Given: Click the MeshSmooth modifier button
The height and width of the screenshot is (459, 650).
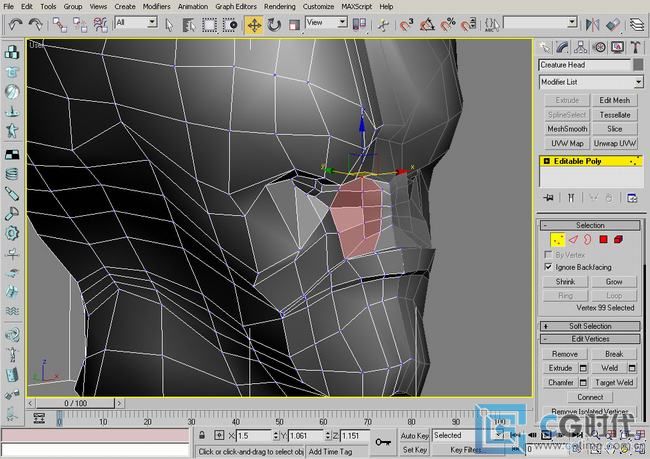Looking at the screenshot, I should pyautogui.click(x=567, y=129).
